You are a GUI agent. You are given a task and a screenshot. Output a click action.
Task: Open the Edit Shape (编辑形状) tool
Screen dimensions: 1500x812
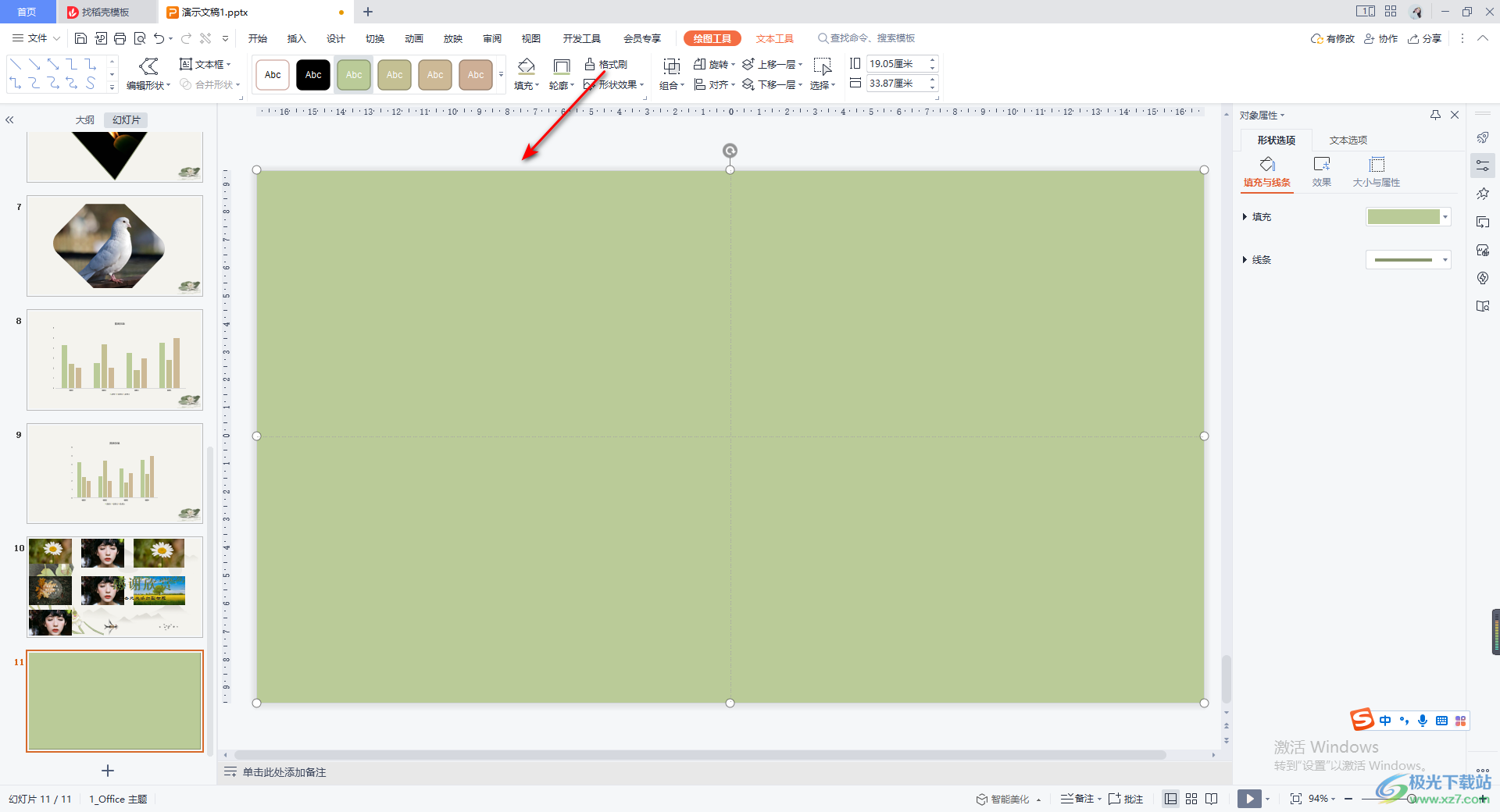148,74
